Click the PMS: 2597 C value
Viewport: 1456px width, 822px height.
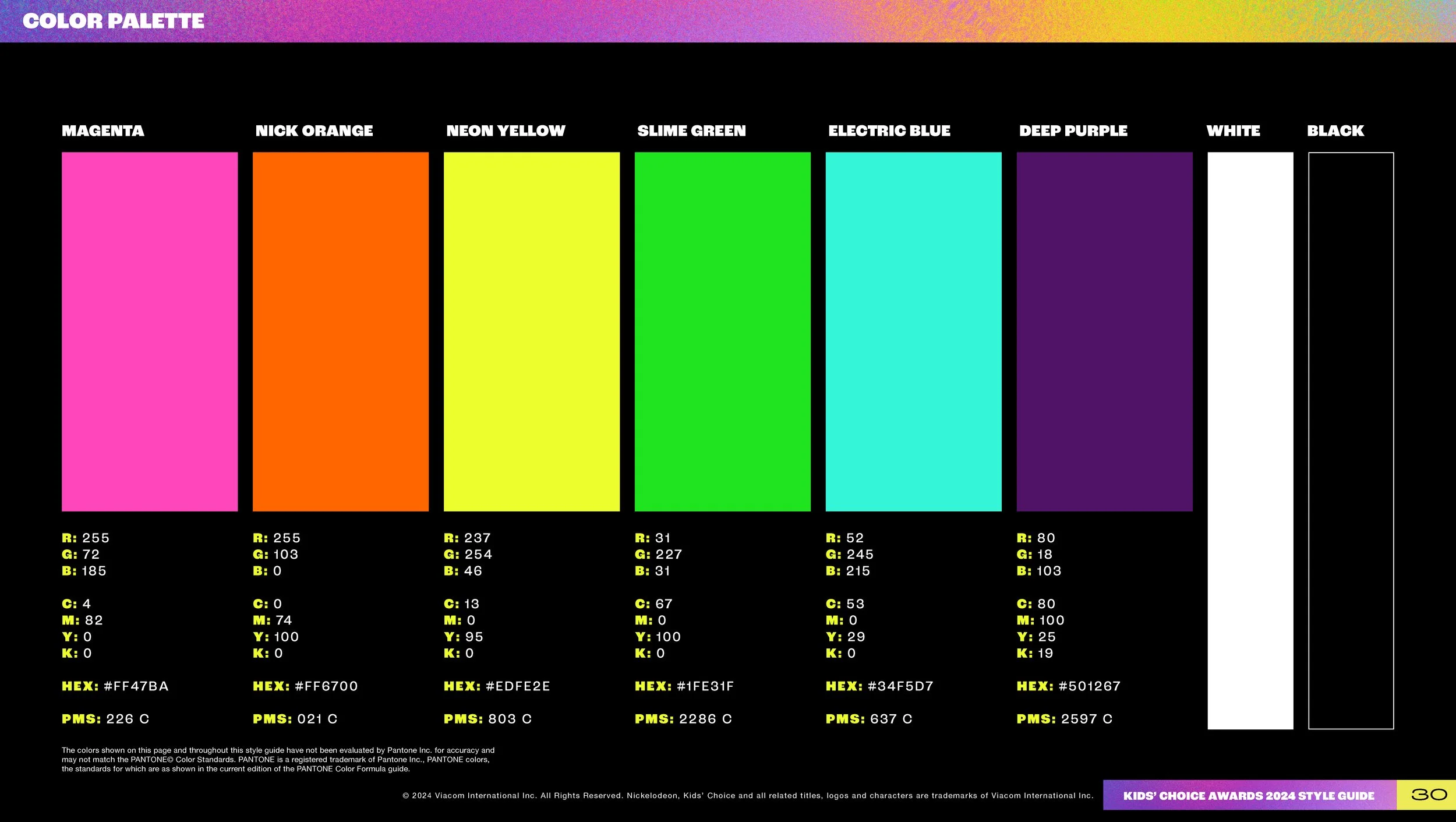pos(1065,719)
